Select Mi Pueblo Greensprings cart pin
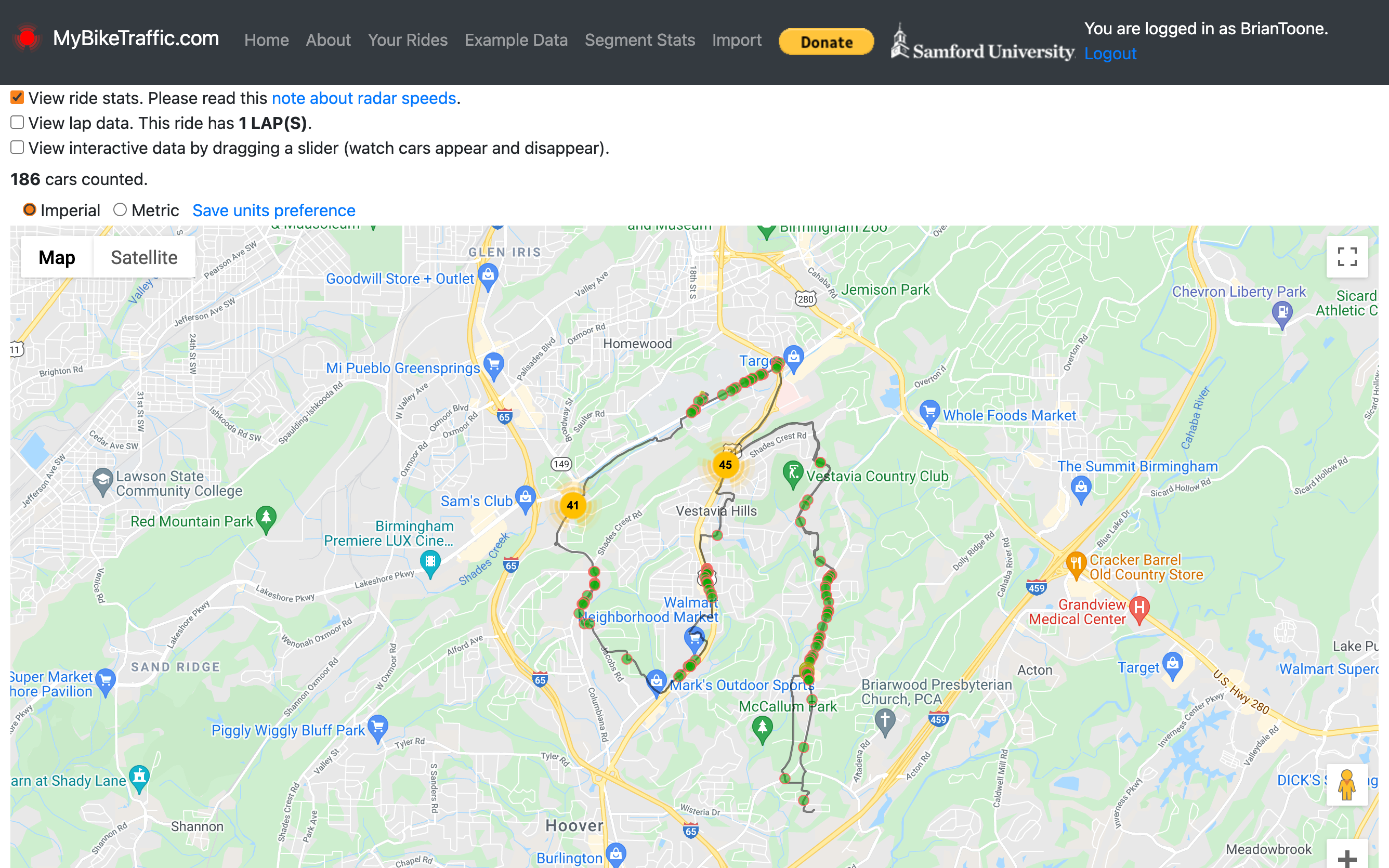This screenshot has width=1389, height=868. point(494,367)
